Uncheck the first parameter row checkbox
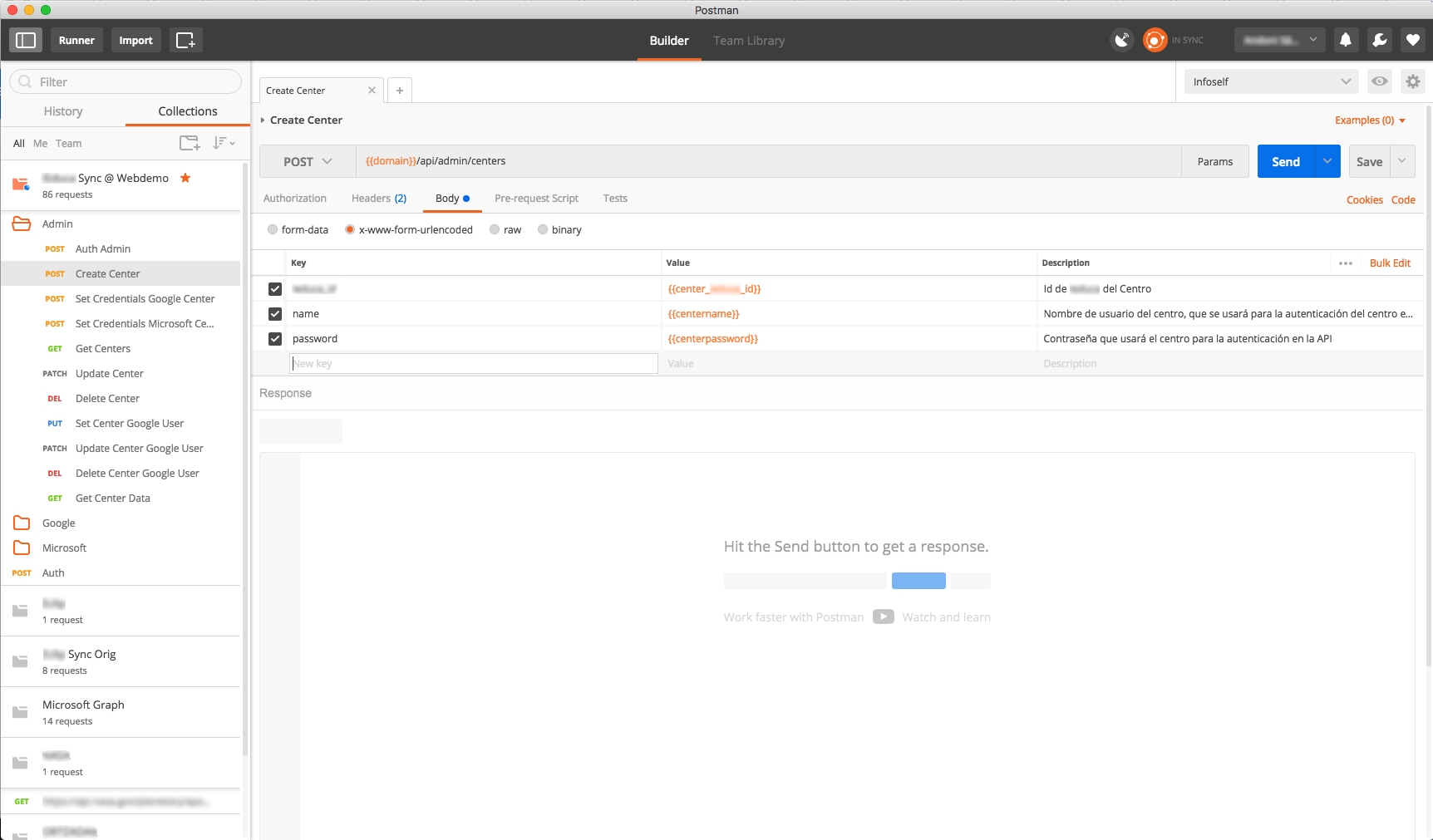This screenshot has height=840, width=1433. [275, 289]
